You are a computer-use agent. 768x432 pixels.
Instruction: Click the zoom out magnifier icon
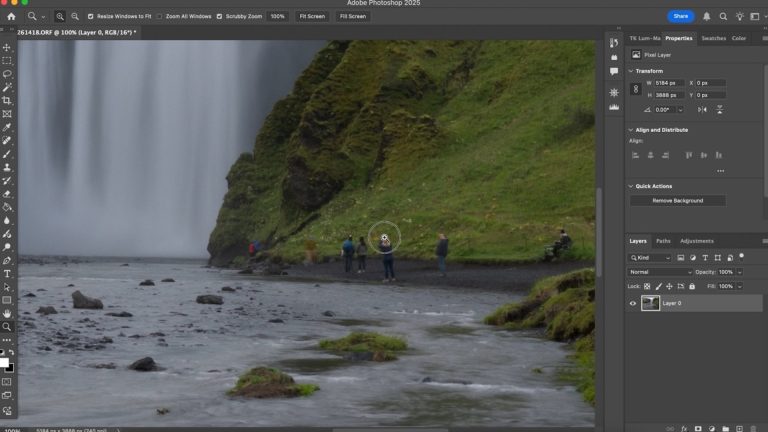tap(74, 16)
